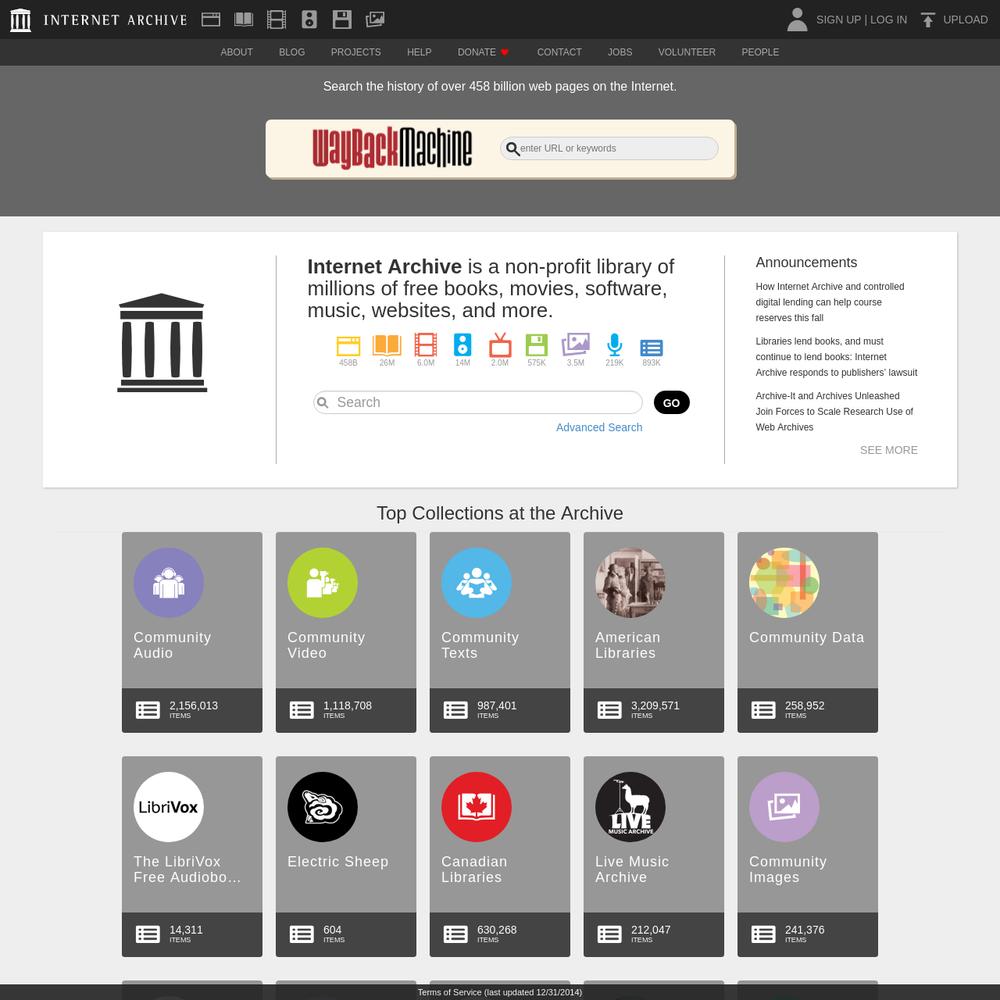
Task: Open the PROJECTS menu item
Action: tap(356, 52)
